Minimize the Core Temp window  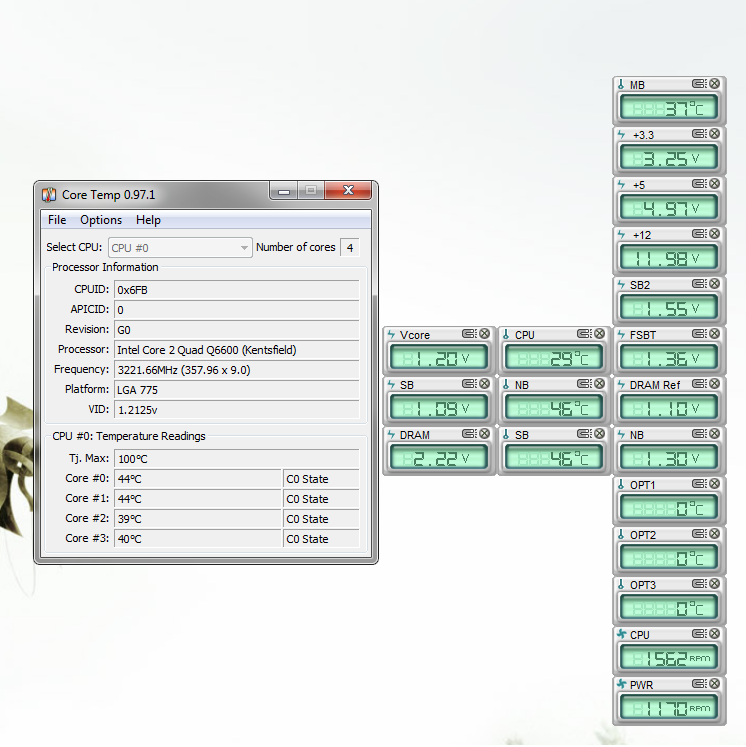(284, 191)
